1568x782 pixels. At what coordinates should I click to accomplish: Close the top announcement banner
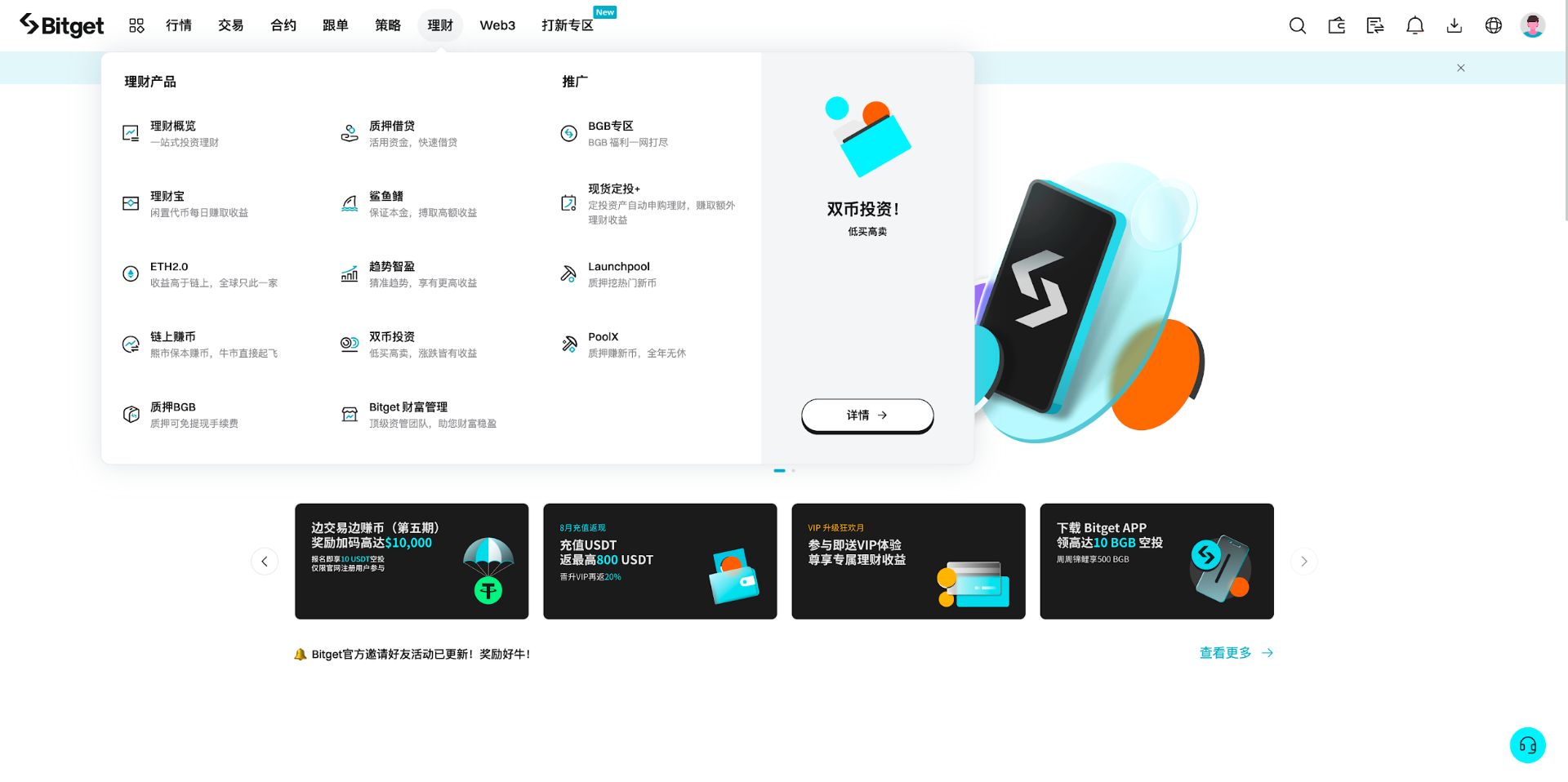pos(1461,68)
